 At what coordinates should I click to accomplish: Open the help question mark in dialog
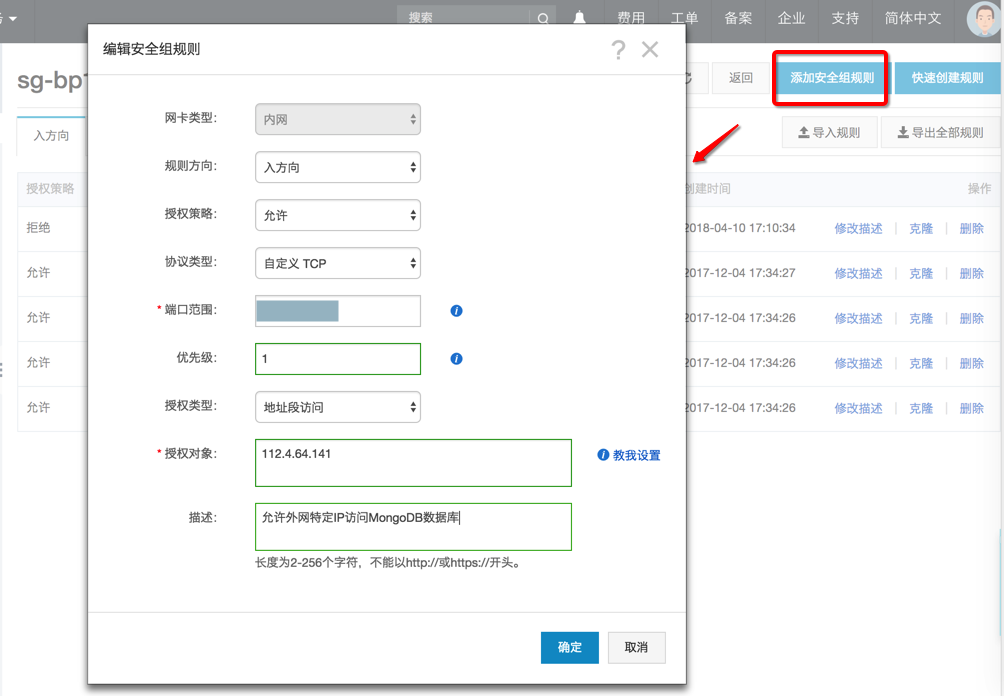pyautogui.click(x=618, y=50)
